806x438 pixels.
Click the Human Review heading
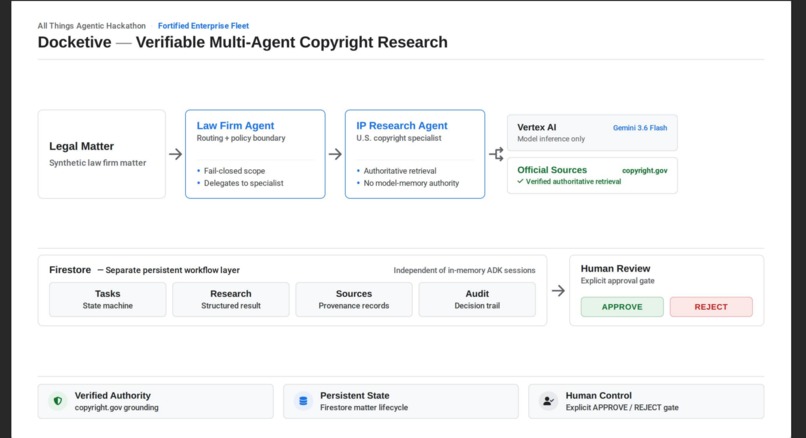coord(615,268)
